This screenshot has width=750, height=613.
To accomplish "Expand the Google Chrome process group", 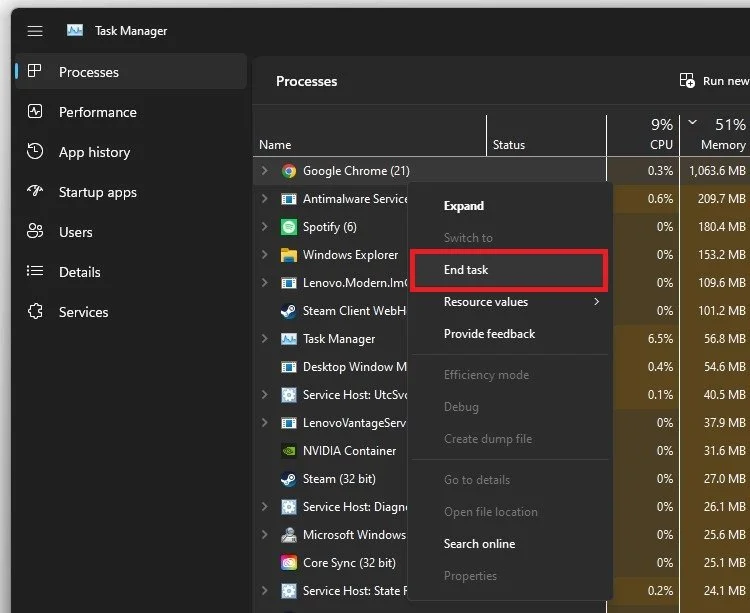I will pos(264,170).
